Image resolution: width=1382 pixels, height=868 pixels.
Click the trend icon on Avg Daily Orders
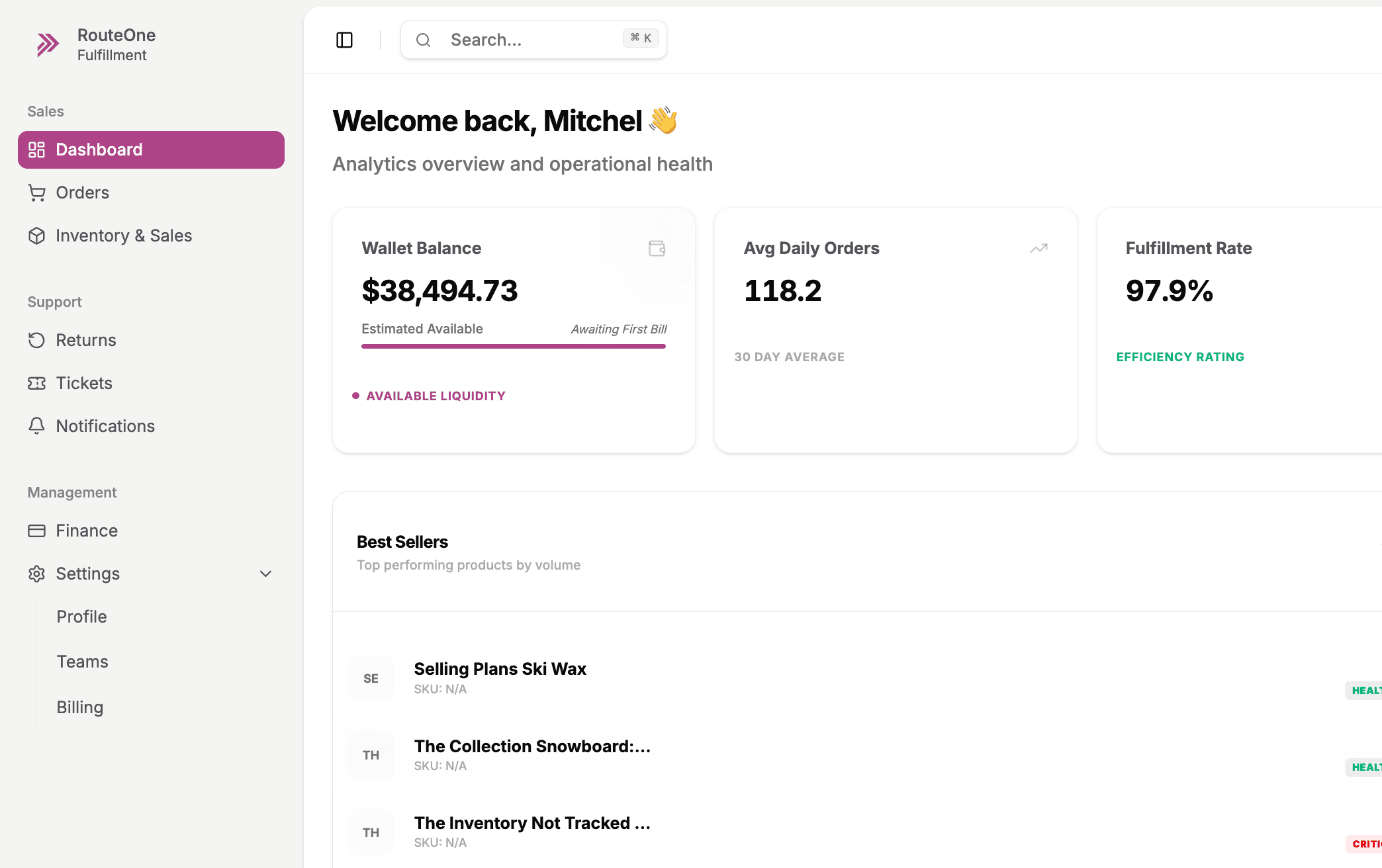[1038, 249]
